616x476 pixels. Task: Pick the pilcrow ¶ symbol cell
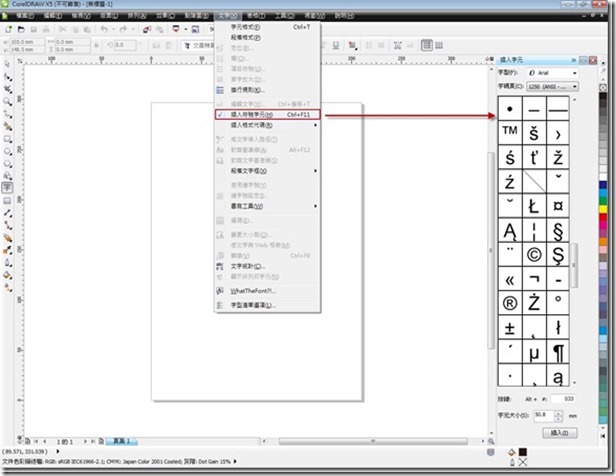click(x=558, y=352)
